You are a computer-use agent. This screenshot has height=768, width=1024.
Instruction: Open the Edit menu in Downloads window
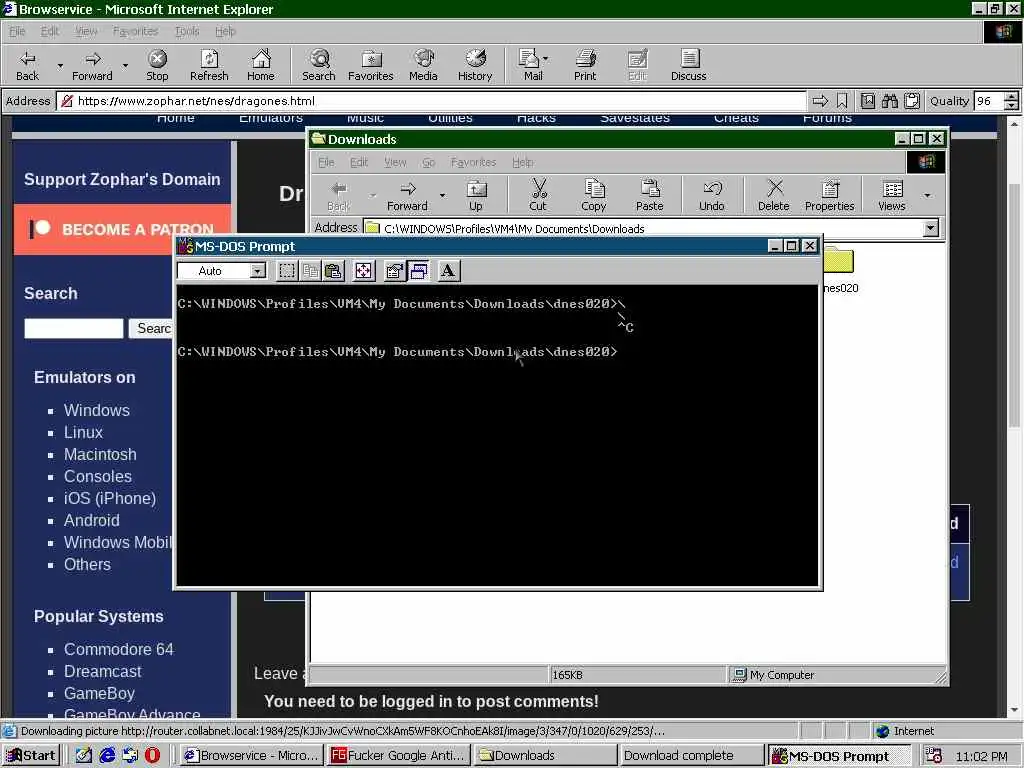point(359,162)
